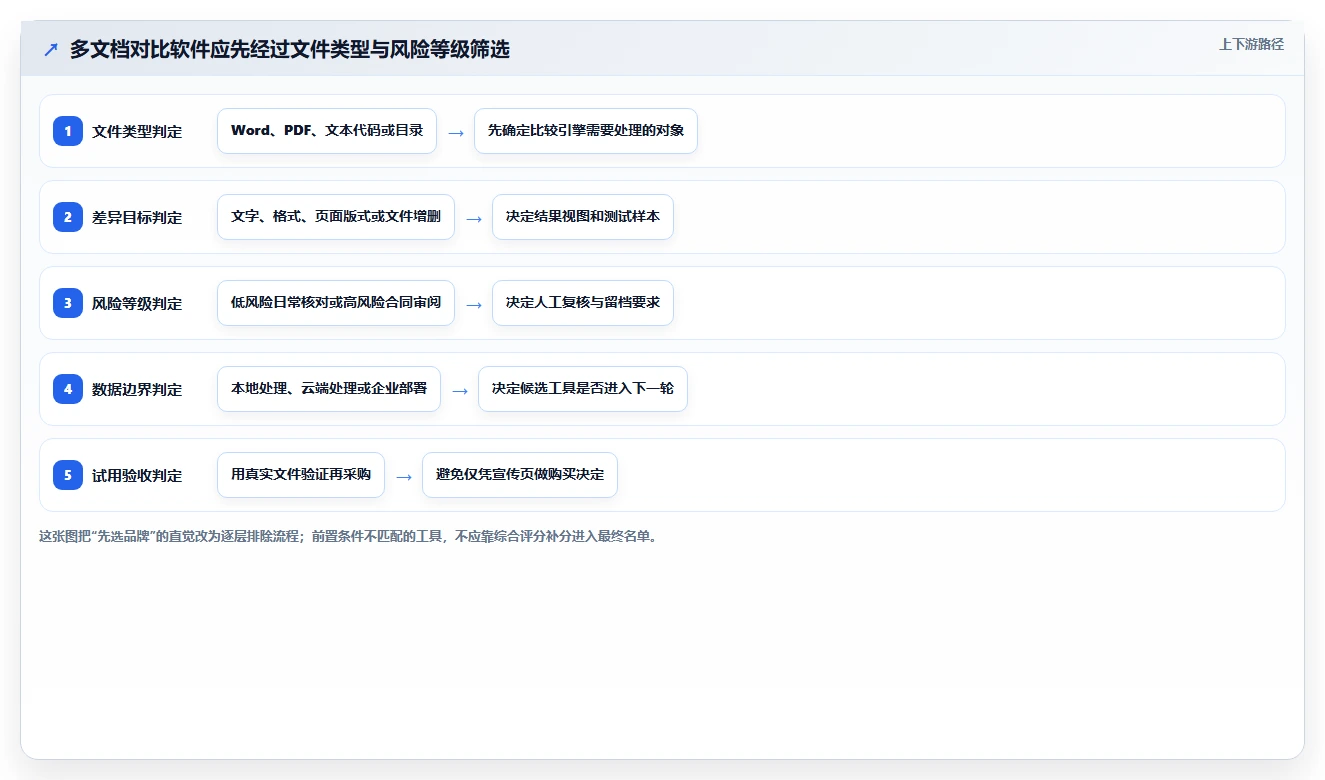Click the arrow after 文字、格式、页面版式或文件增删
The image size is (1325, 780).
(x=474, y=218)
